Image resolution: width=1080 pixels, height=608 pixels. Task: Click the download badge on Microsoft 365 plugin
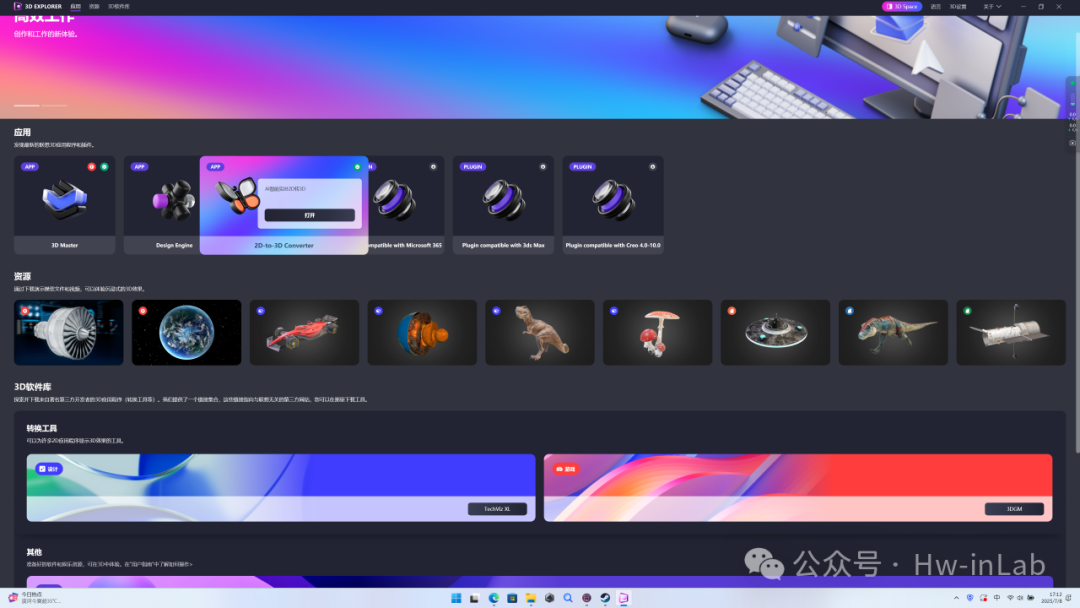pos(433,167)
